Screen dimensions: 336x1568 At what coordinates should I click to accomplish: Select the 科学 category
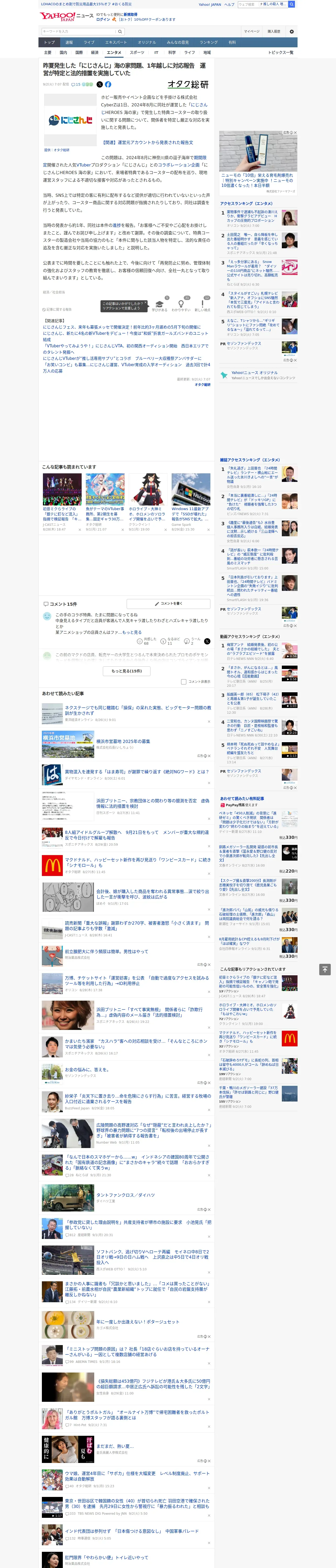(172, 52)
